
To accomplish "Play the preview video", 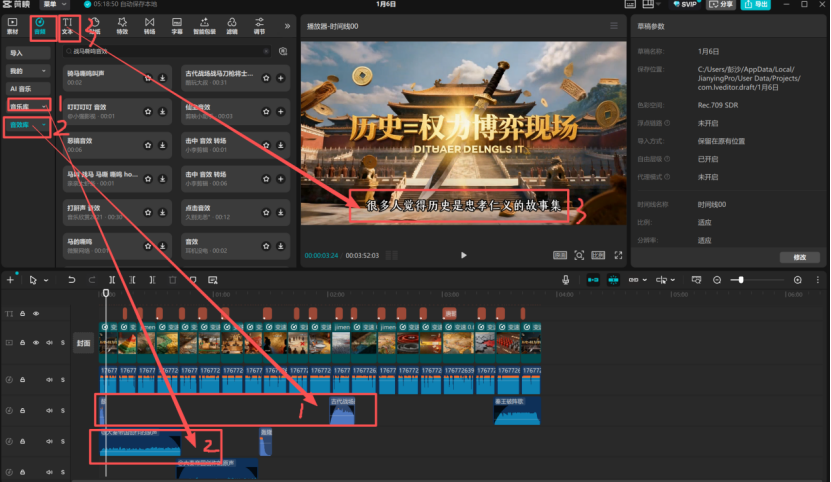I will click(464, 255).
